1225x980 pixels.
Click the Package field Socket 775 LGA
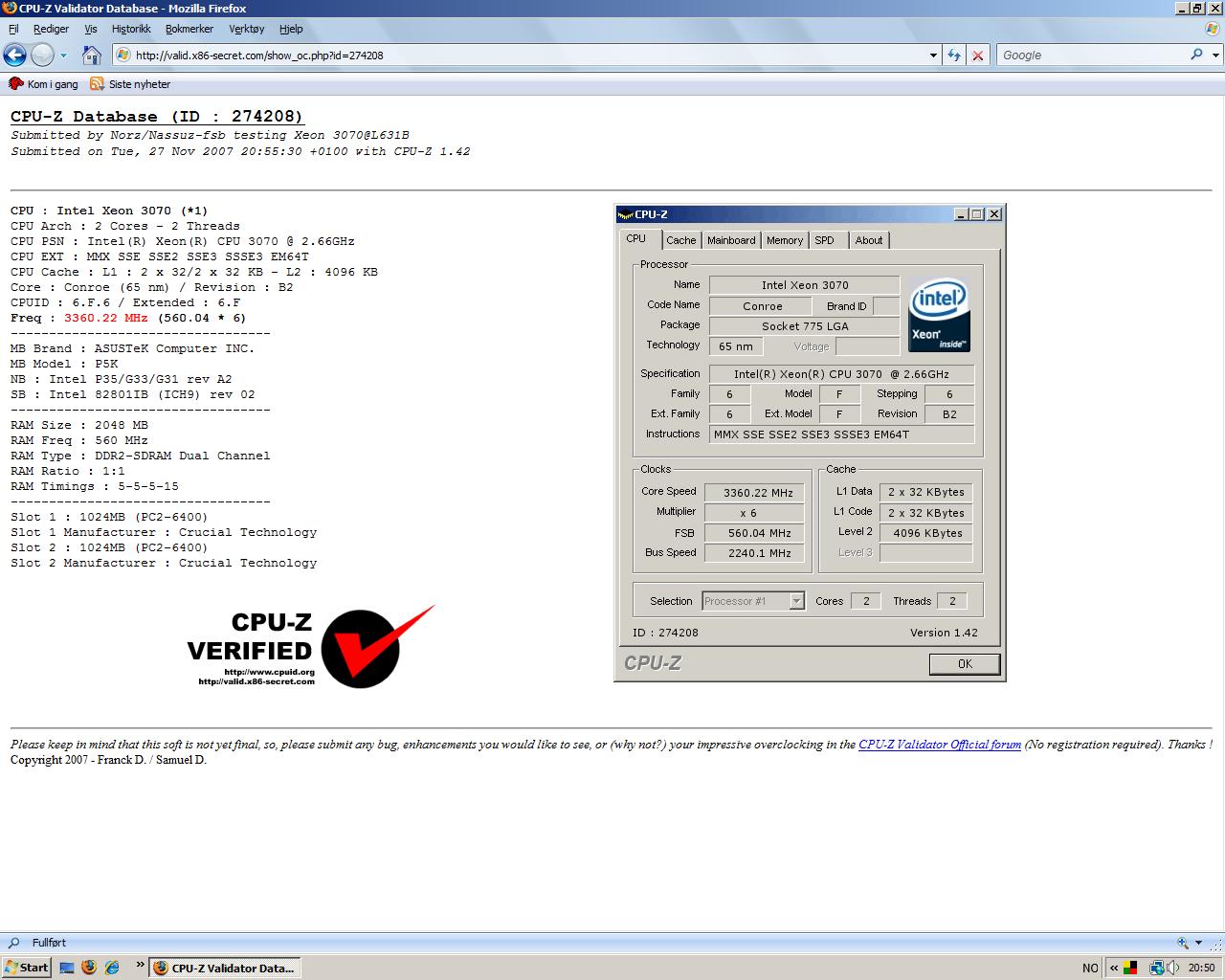click(x=805, y=326)
